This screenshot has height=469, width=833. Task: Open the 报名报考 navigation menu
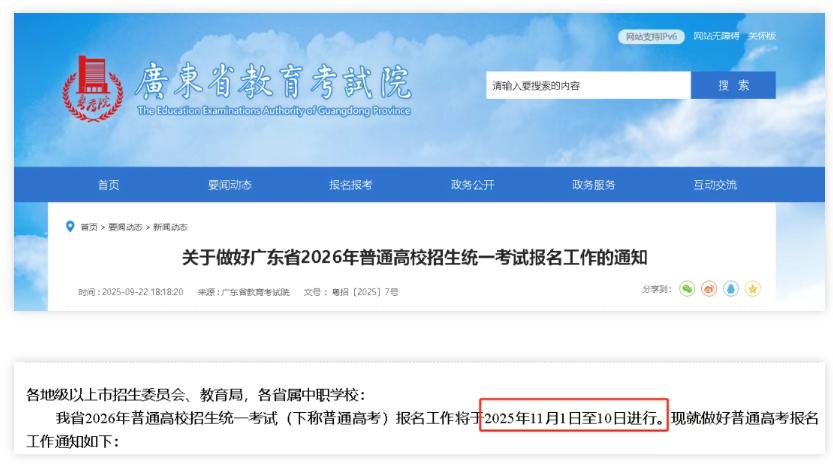pos(351,185)
